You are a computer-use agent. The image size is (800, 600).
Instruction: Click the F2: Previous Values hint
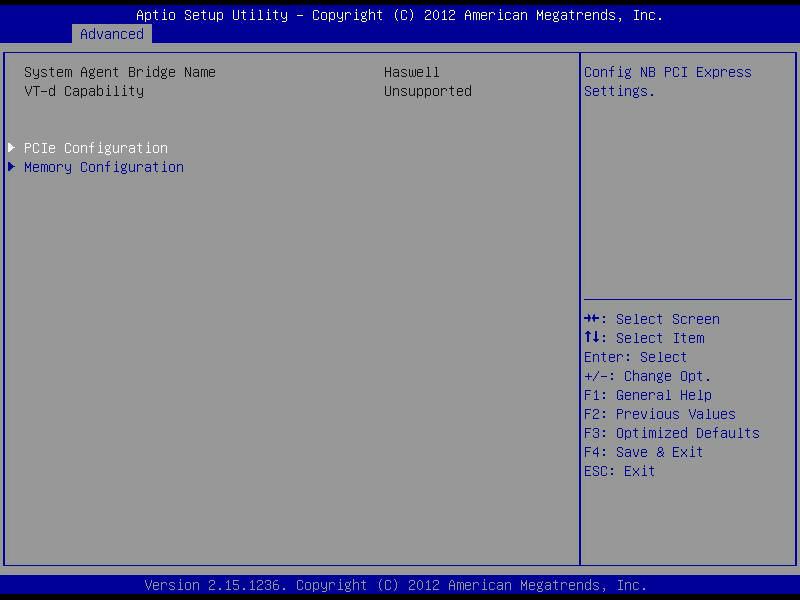[x=660, y=414]
